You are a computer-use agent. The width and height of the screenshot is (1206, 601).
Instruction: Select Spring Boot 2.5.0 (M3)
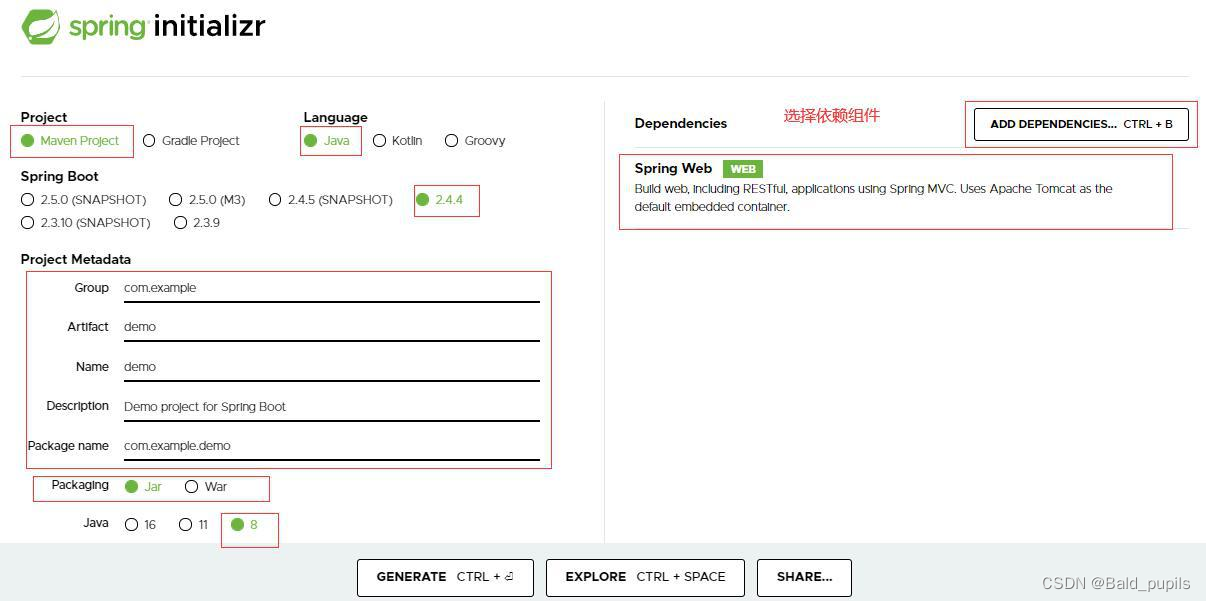(207, 200)
